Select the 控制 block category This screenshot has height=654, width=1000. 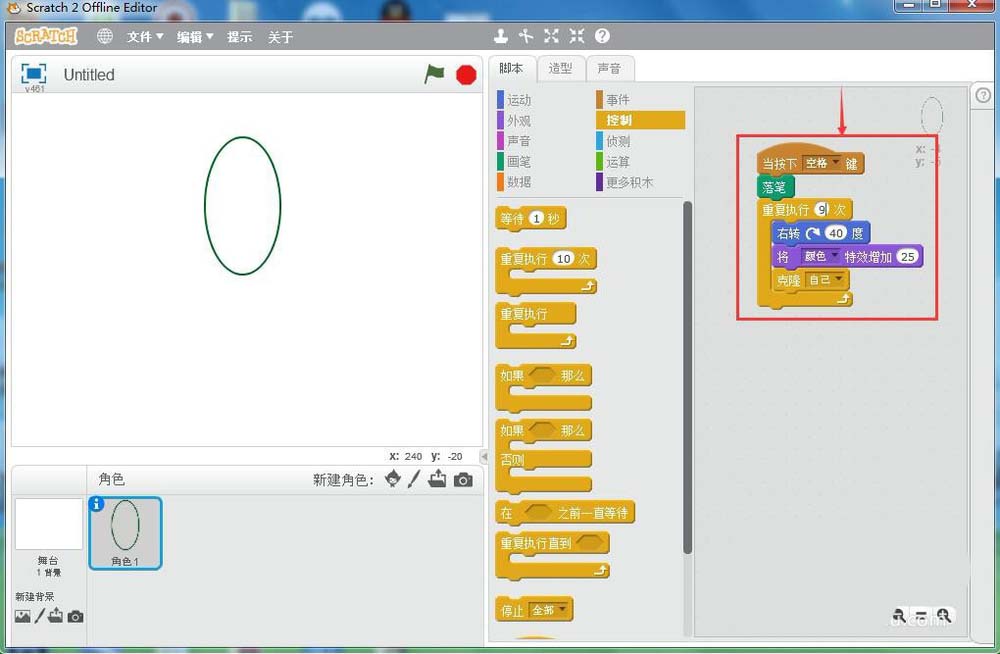coord(640,120)
